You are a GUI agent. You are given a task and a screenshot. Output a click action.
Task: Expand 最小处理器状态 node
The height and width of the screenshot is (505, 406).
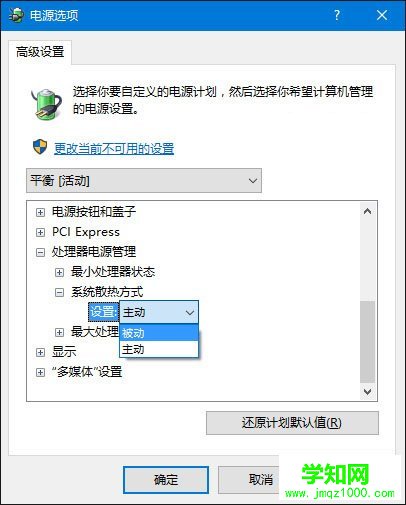point(59,272)
